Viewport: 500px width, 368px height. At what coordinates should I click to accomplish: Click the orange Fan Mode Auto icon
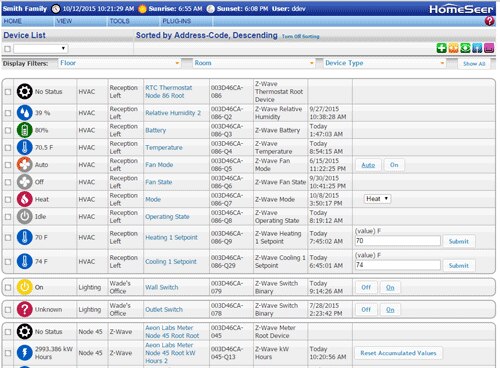(x=25, y=165)
